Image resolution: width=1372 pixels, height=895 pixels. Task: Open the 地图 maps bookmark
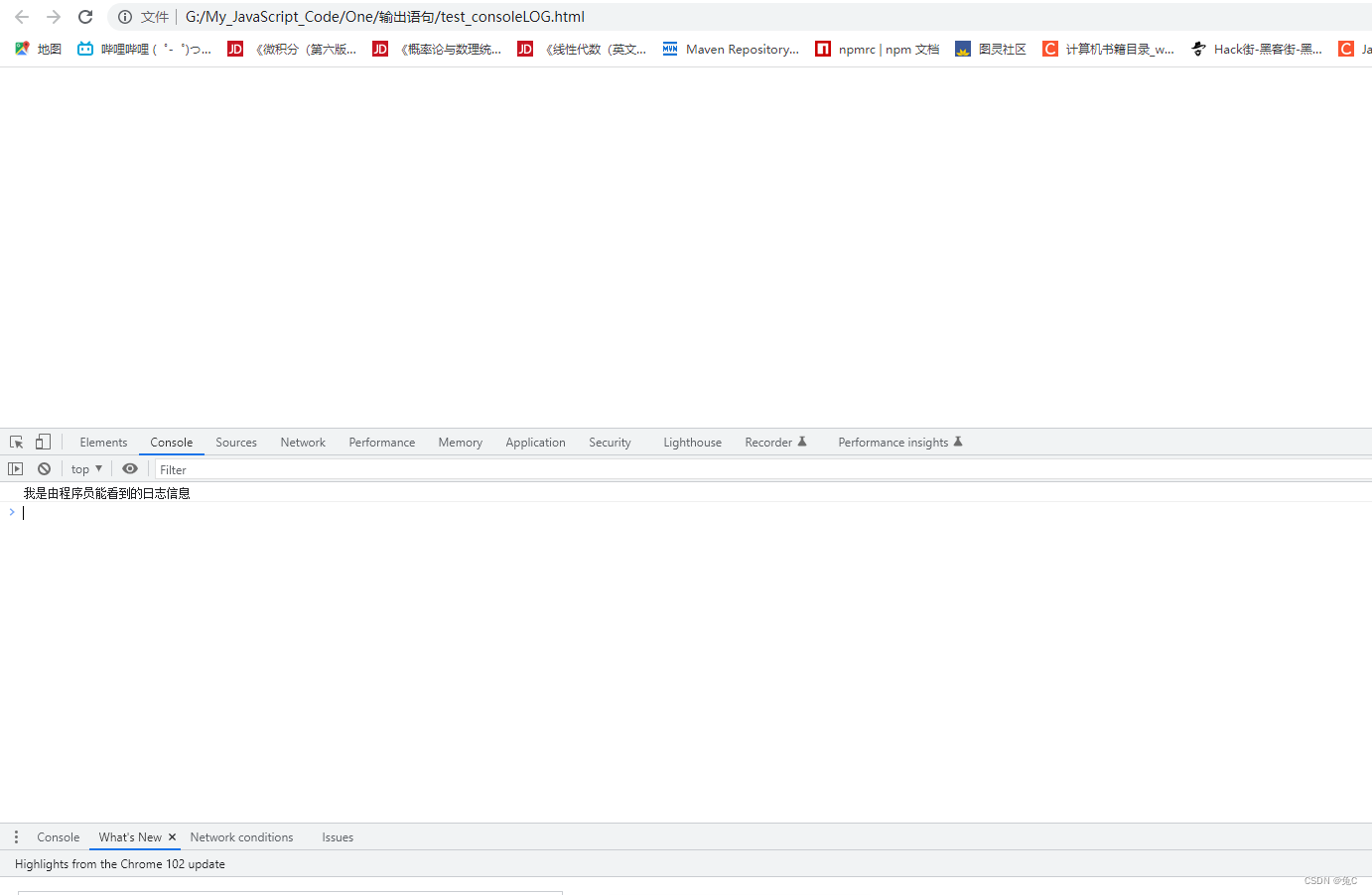tap(39, 49)
